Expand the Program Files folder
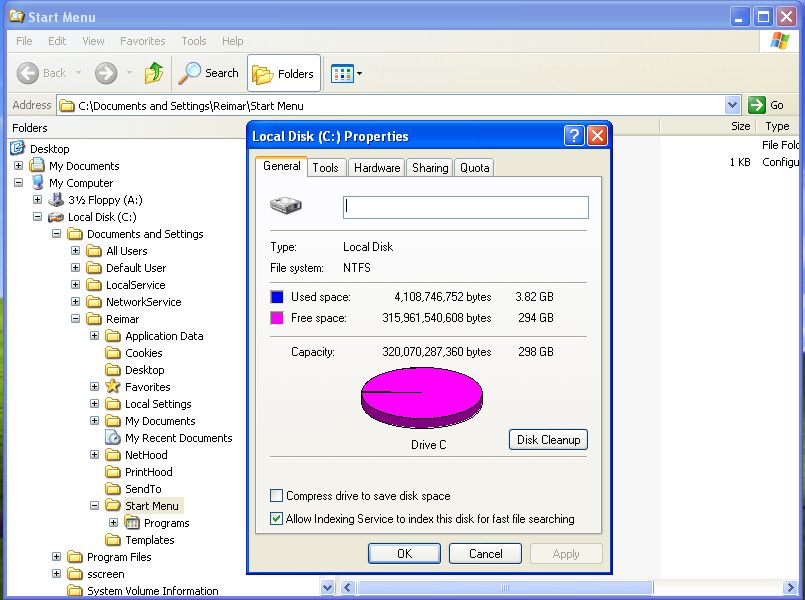805x600 pixels. [56, 556]
